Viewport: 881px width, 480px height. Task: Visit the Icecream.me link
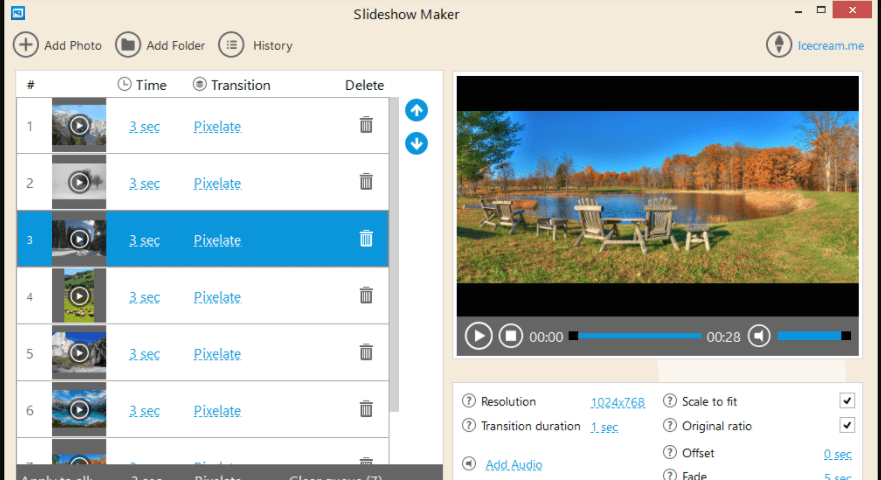[830, 46]
